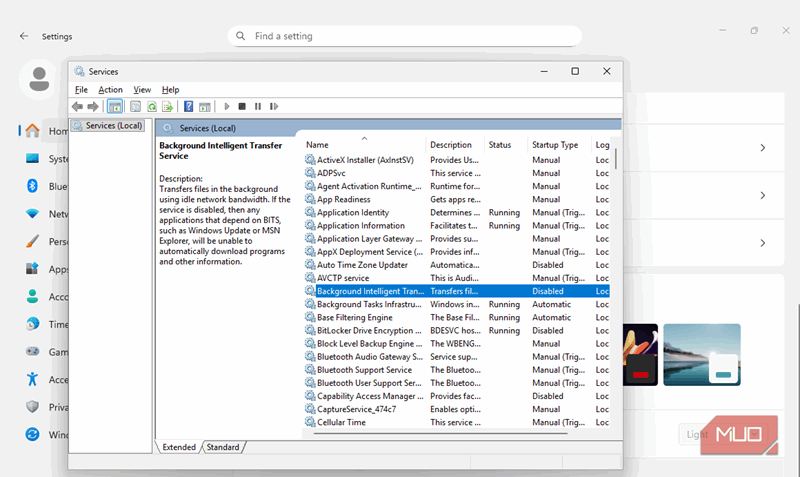Open the File menu

coord(81,90)
